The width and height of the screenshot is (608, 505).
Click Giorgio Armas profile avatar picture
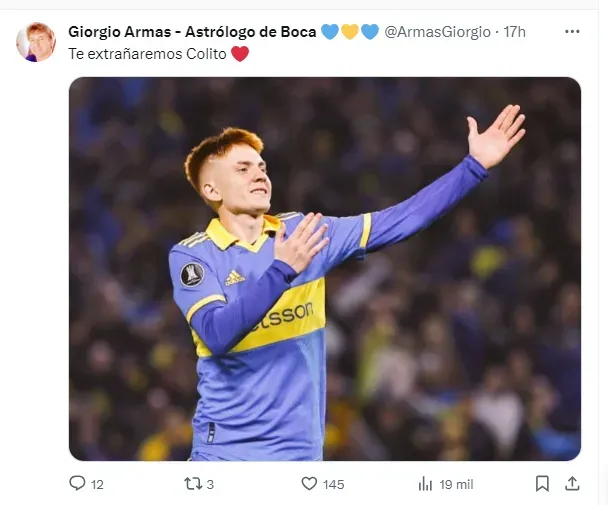point(36,42)
